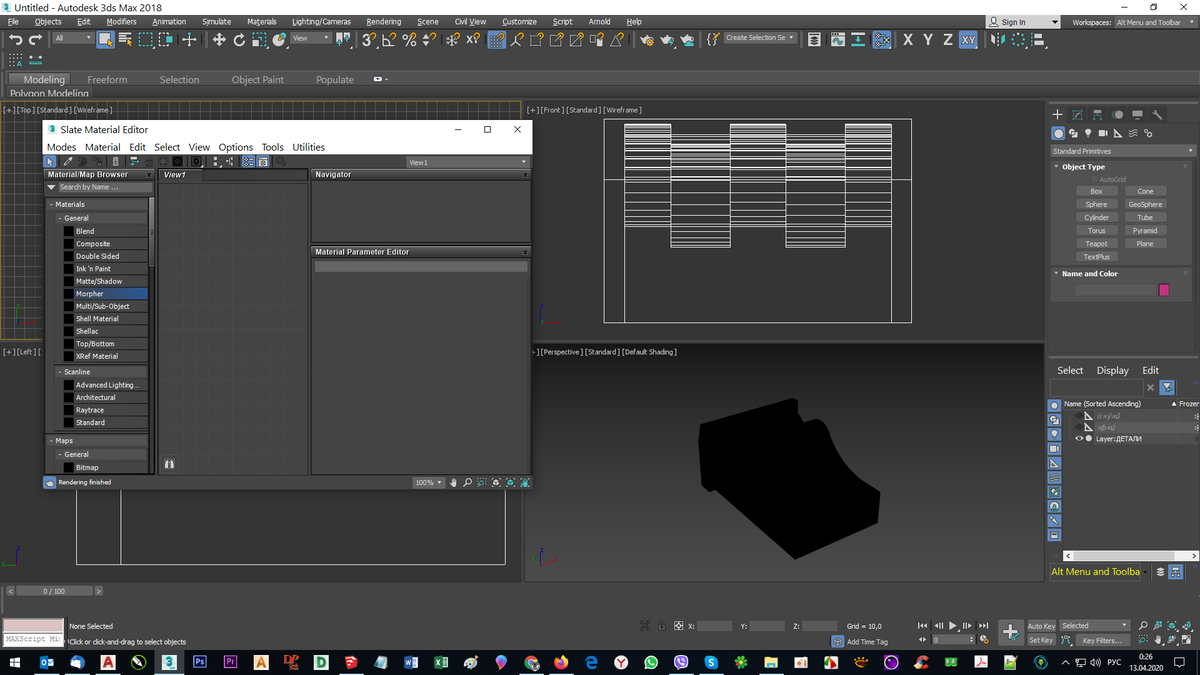Toggle the Percent Snap icon
Viewport: 1200px width, 675px height.
tap(410, 39)
